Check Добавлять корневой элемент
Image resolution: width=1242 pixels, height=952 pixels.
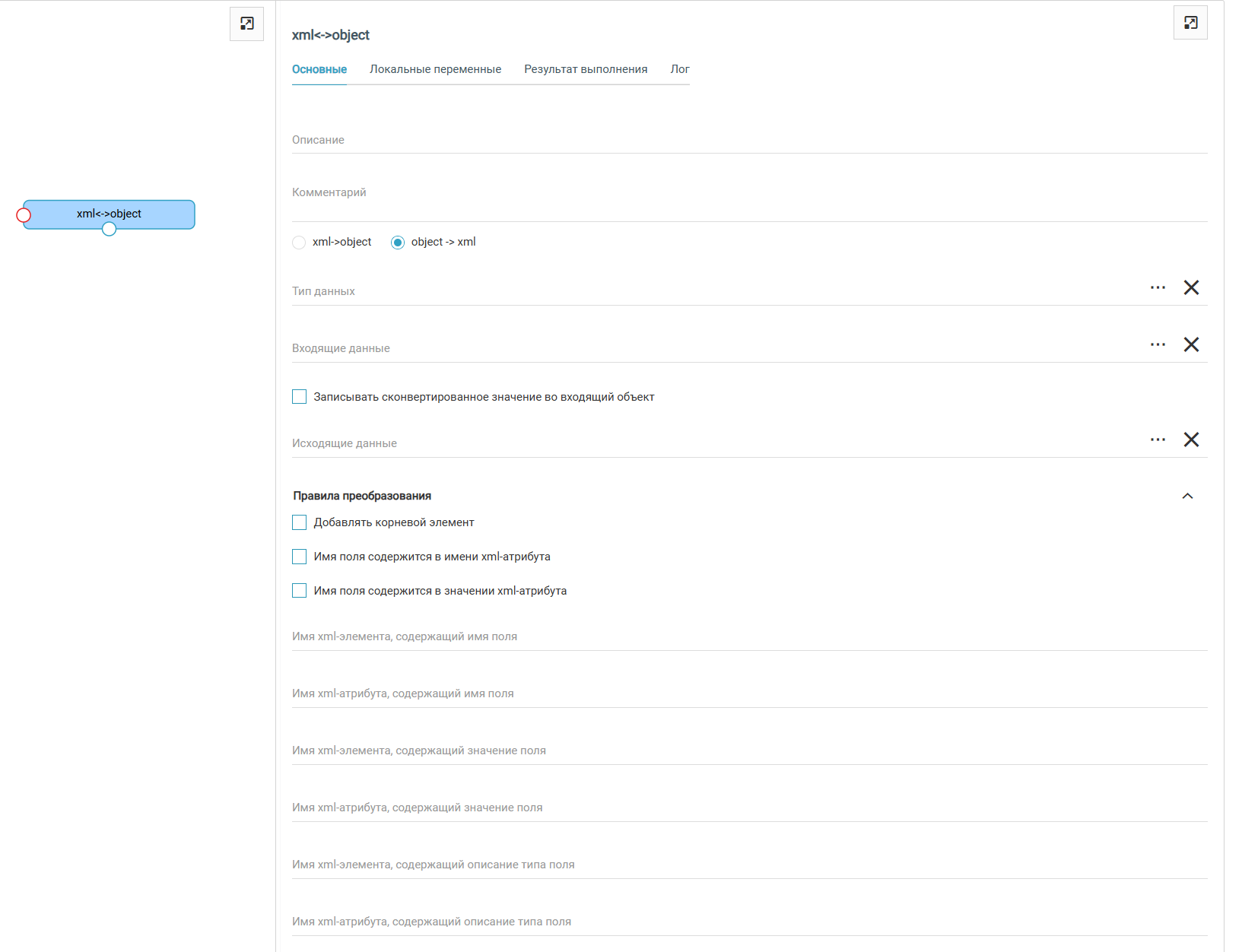(x=300, y=522)
